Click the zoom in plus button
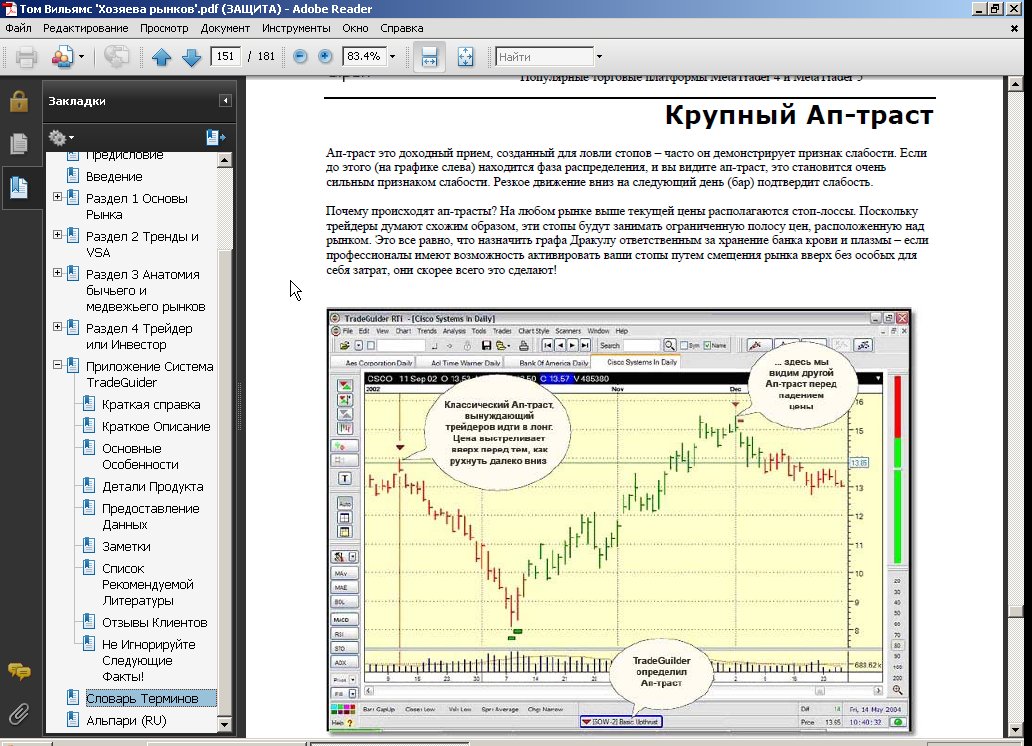 coord(325,57)
